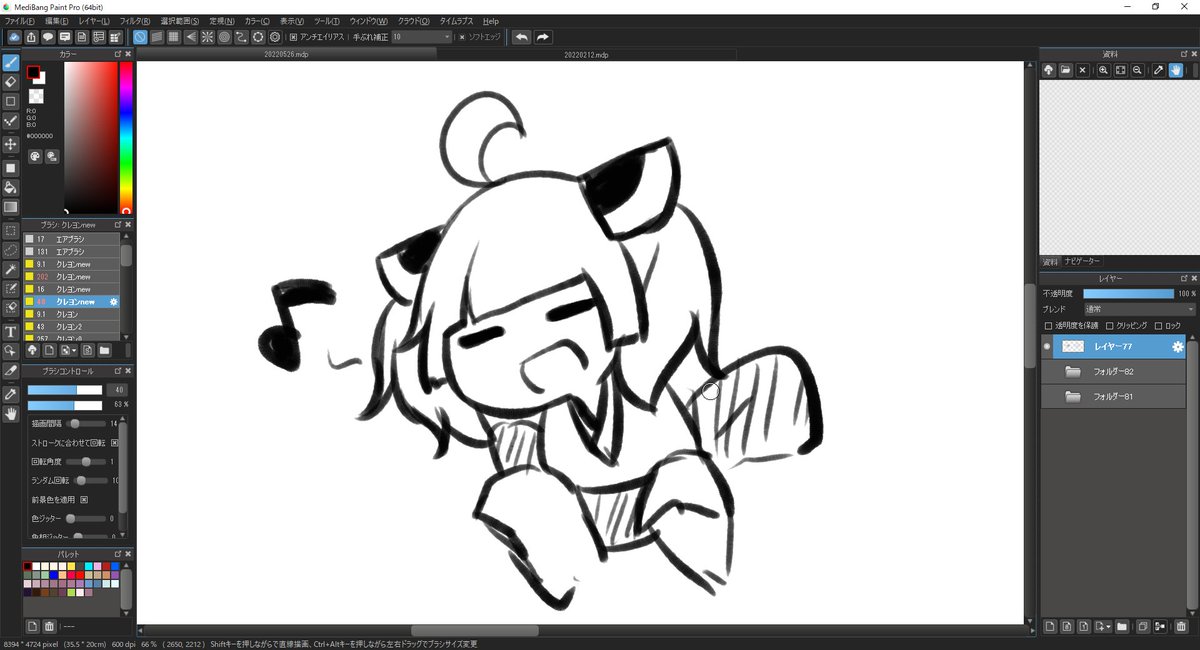Screen dimensions: 1200x650
Task: Select the Eraser tool
Action: [11, 82]
